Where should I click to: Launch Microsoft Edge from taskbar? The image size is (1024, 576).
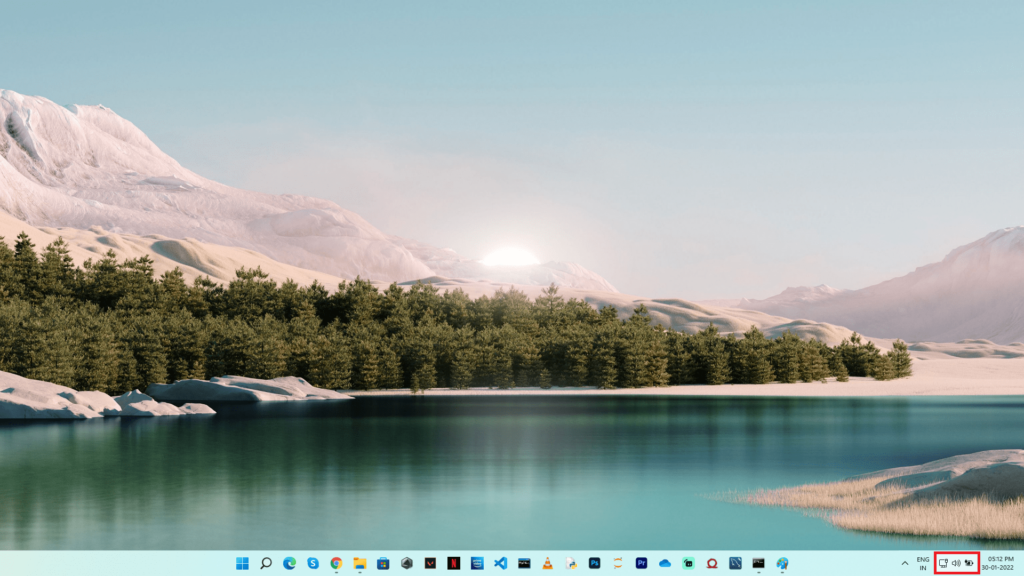coord(289,563)
